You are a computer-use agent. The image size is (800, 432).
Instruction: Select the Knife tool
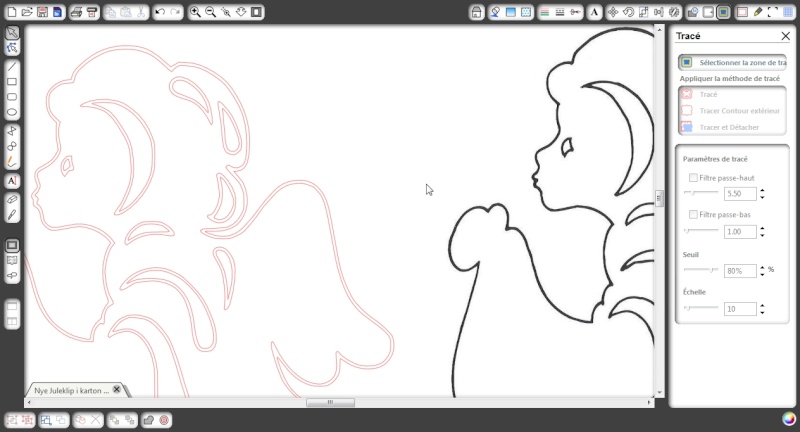click(x=12, y=215)
